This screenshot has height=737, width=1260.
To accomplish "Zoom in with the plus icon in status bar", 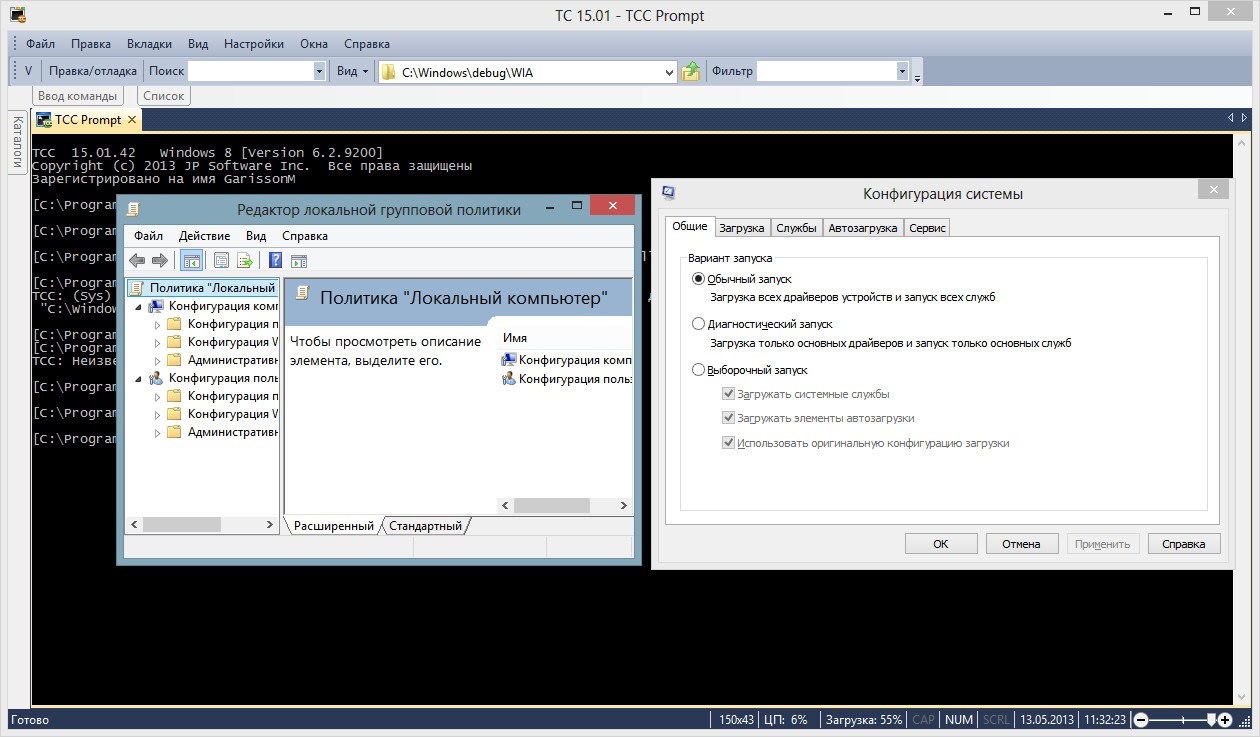I will tap(1225, 720).
